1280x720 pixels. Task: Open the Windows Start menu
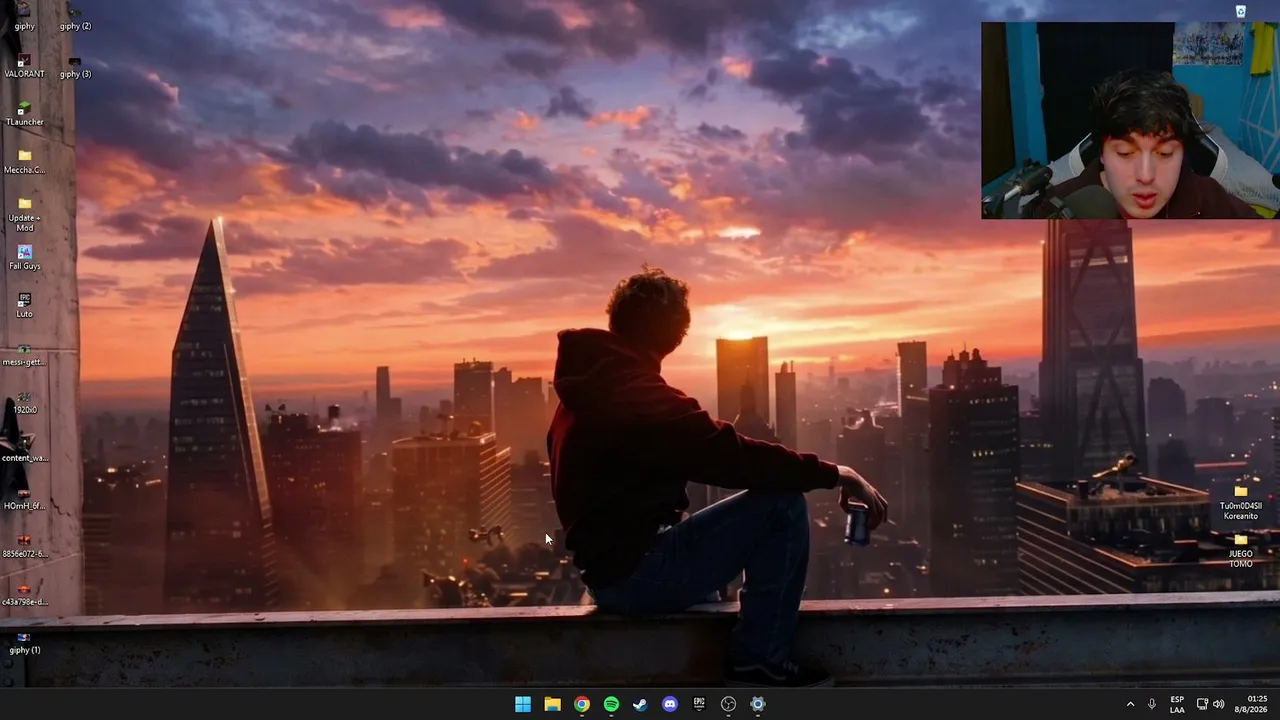point(523,704)
